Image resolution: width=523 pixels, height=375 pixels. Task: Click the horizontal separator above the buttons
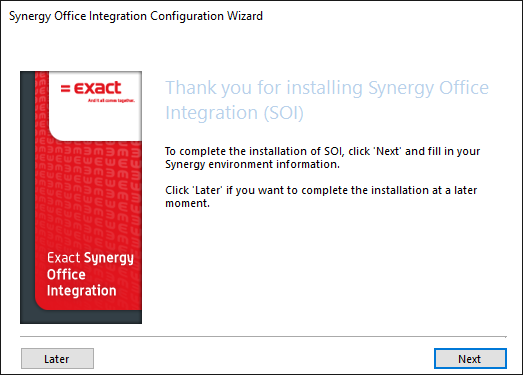(263, 337)
